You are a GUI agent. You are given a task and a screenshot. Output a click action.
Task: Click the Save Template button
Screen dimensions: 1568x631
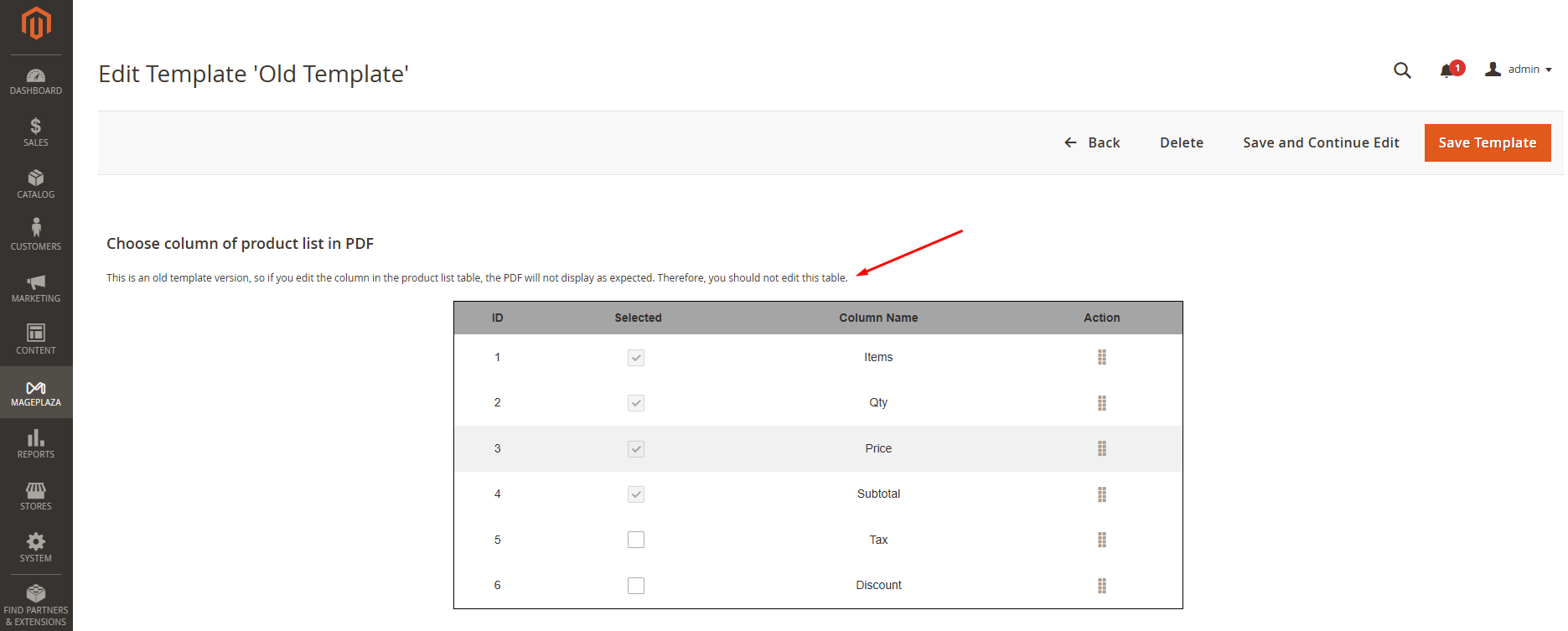(x=1487, y=142)
